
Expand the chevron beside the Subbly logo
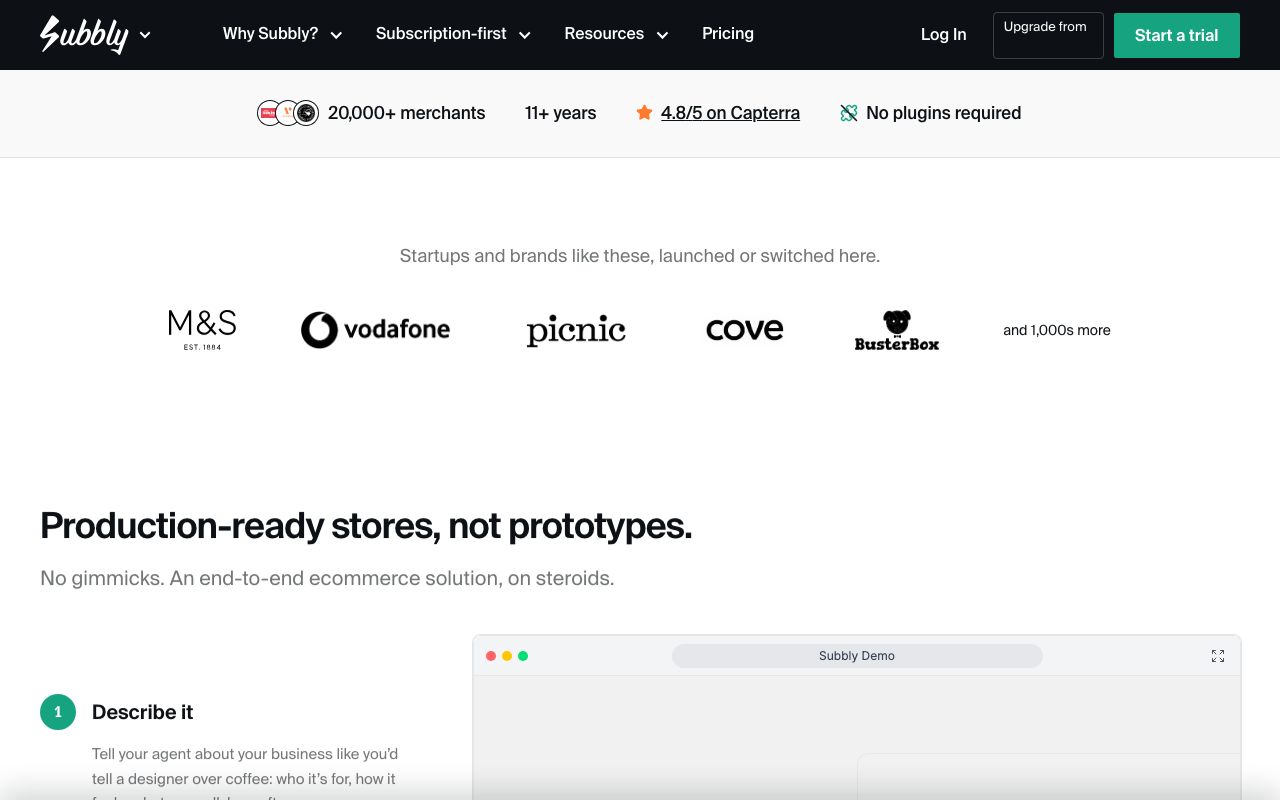(x=145, y=35)
